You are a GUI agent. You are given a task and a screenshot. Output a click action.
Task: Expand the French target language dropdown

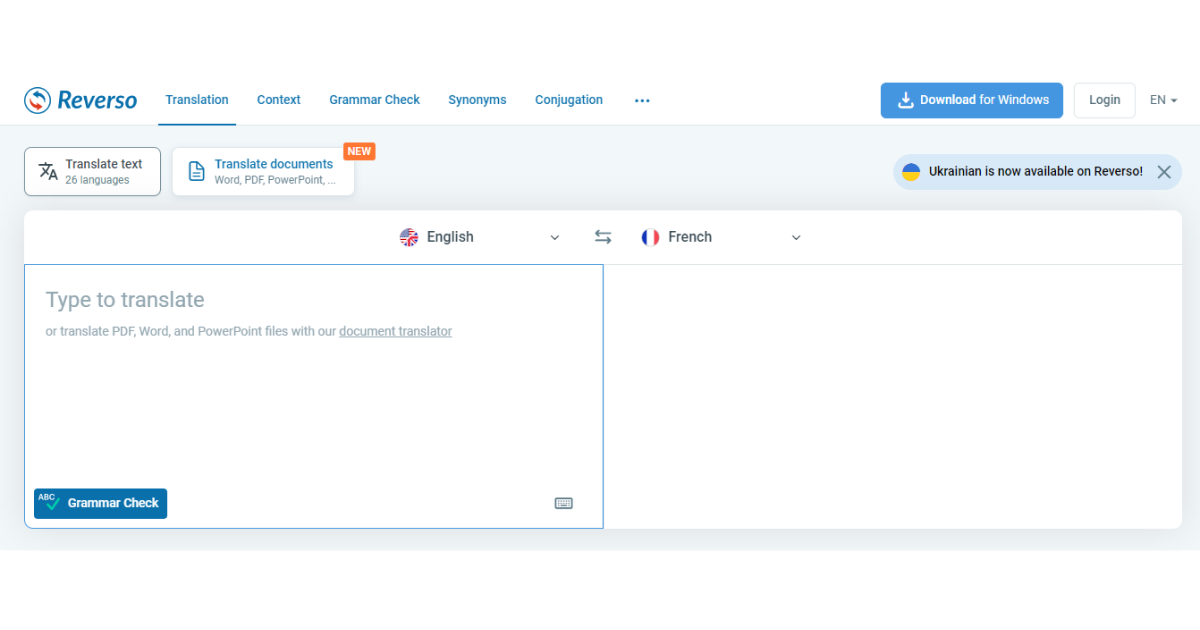pos(796,238)
